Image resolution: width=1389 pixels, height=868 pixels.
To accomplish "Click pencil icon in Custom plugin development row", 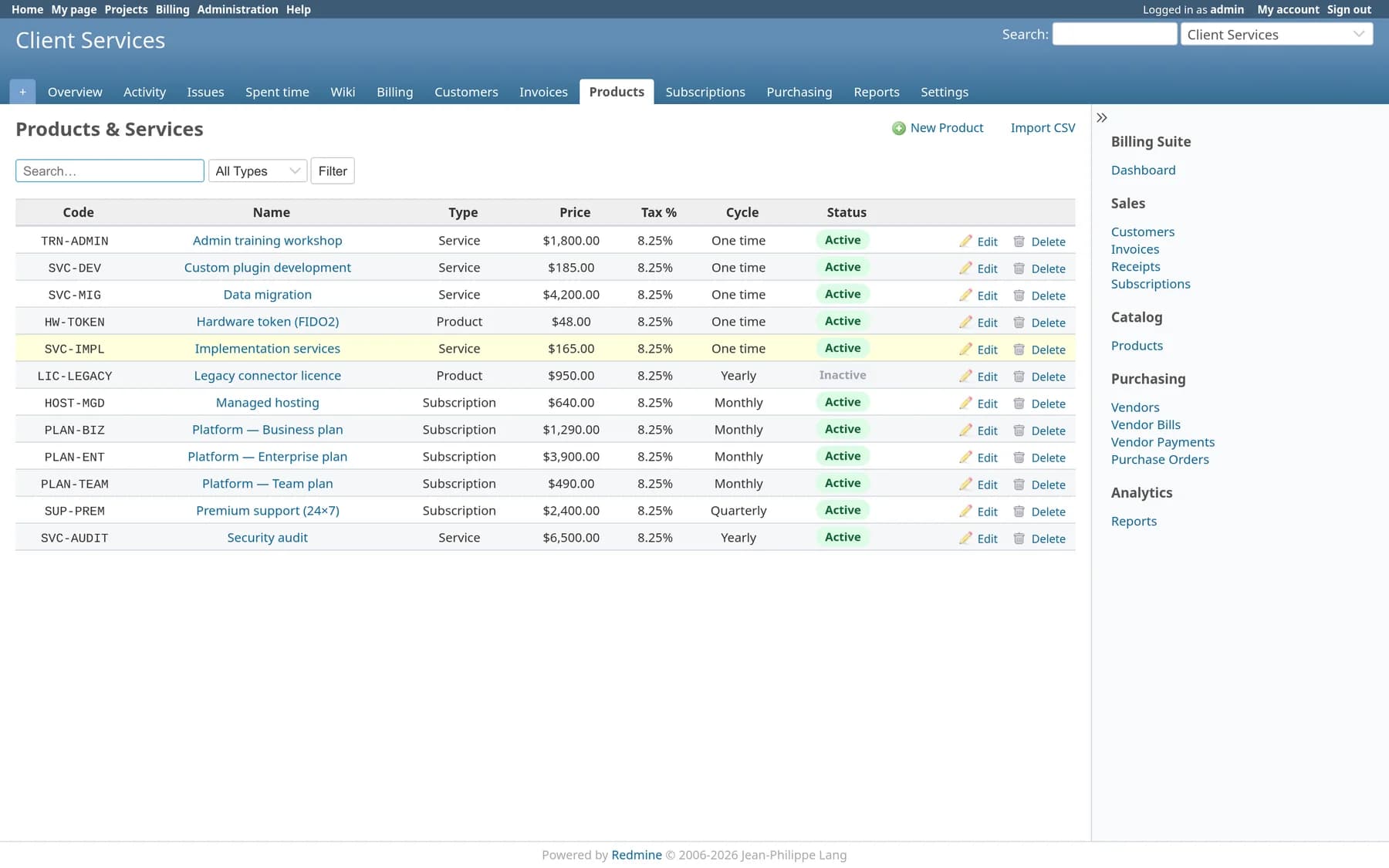I will [965, 268].
